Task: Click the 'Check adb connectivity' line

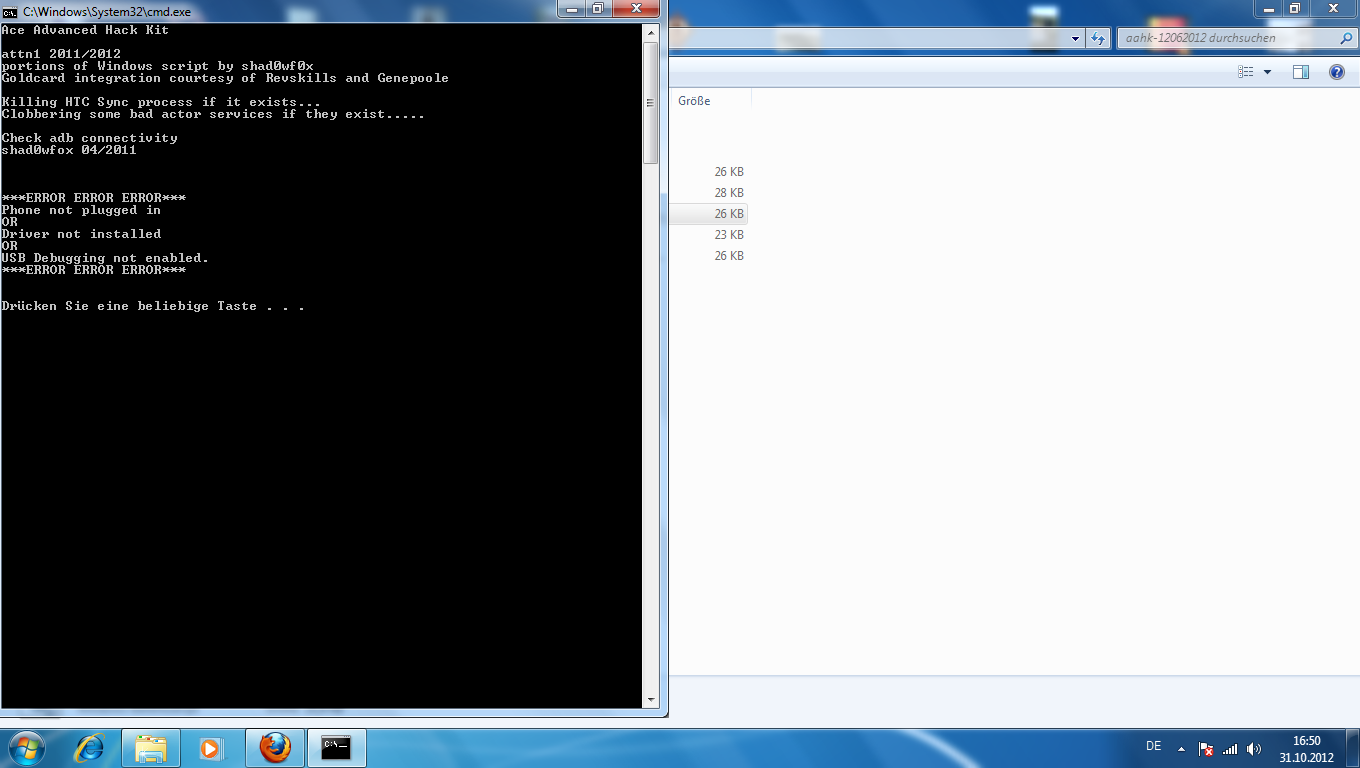Action: (89, 138)
